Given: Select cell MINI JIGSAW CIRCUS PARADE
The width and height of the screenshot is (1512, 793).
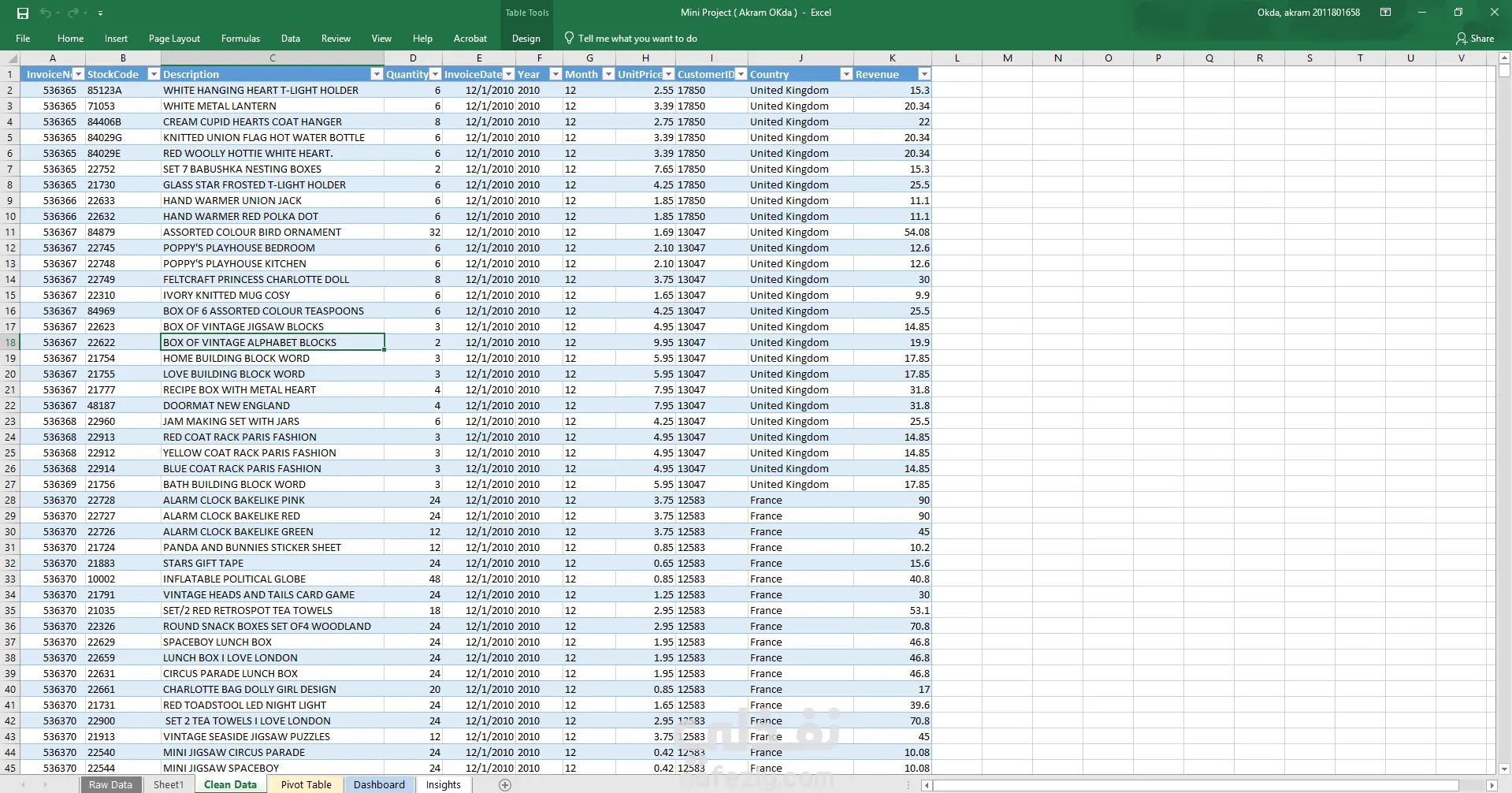Looking at the screenshot, I should (x=273, y=752).
